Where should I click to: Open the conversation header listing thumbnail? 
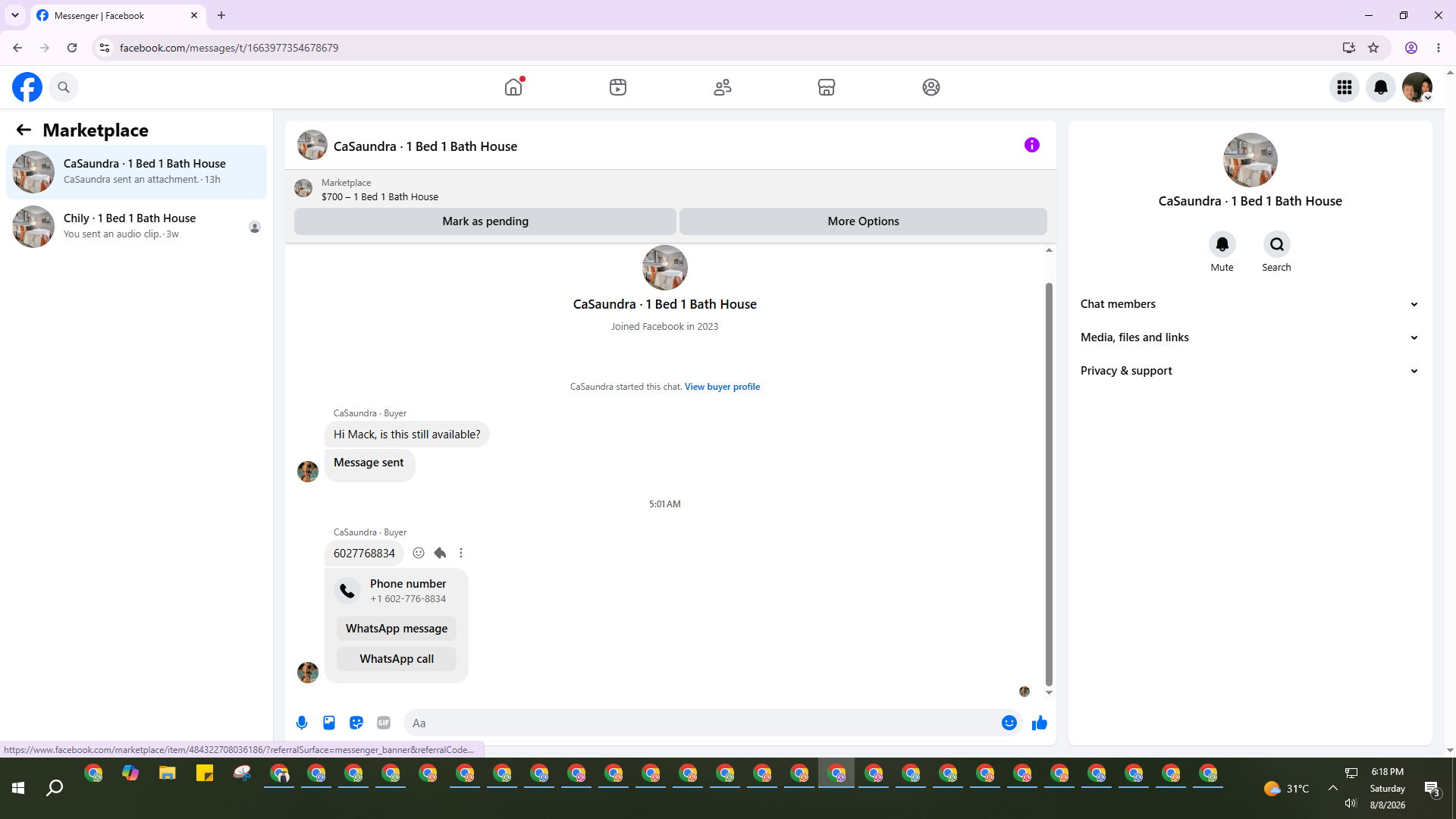(312, 145)
